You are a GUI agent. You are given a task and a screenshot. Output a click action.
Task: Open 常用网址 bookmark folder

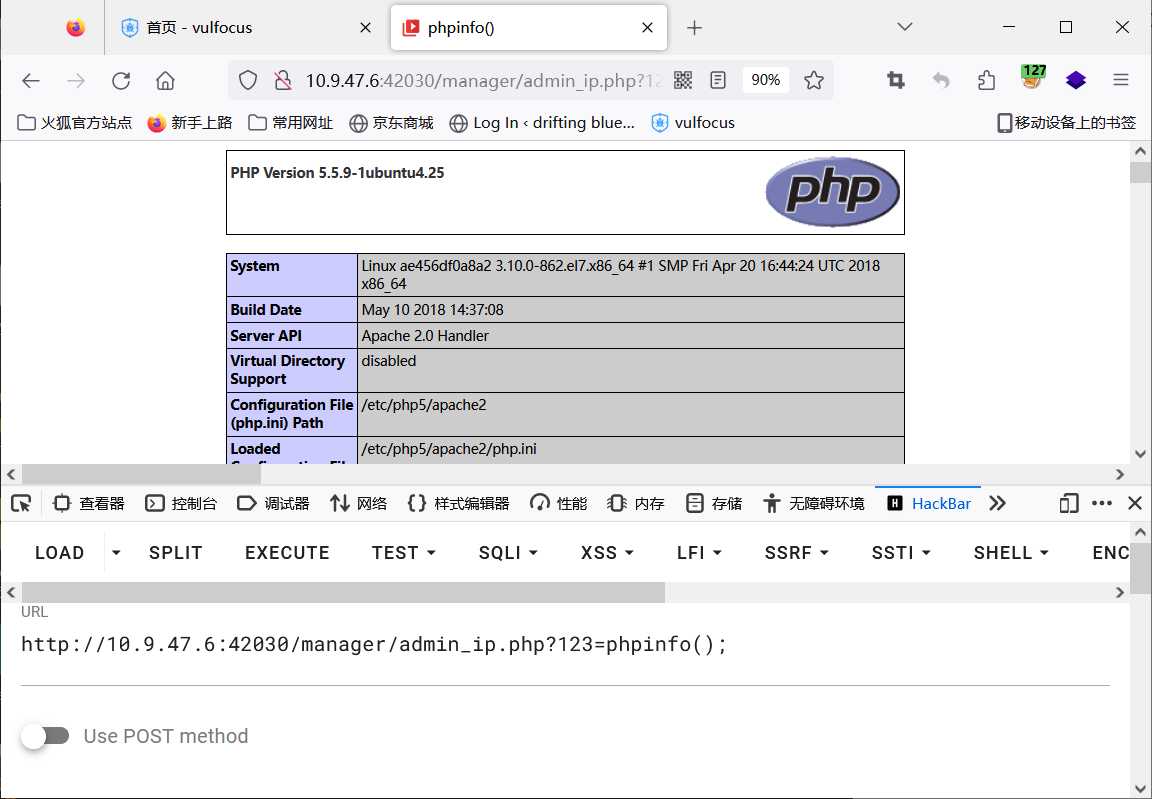(x=290, y=123)
